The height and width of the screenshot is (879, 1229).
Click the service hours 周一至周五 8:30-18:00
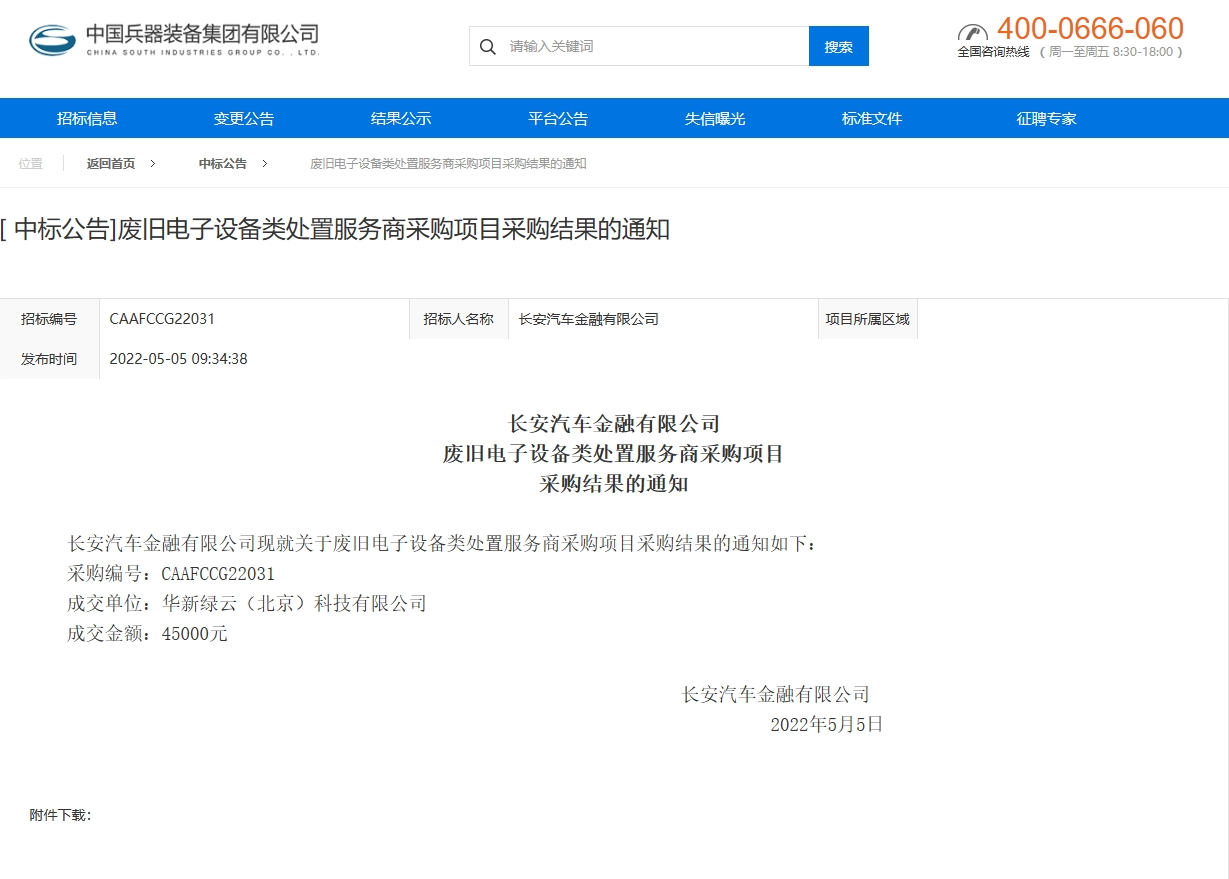[x=1111, y=52]
